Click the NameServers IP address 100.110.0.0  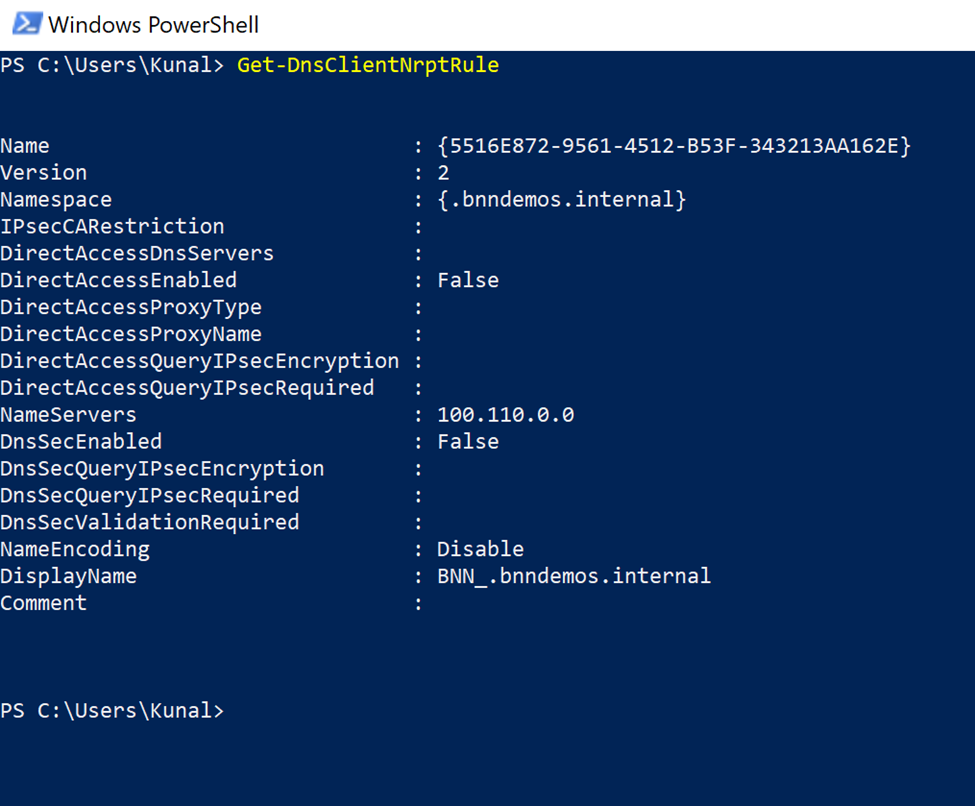[505, 415]
